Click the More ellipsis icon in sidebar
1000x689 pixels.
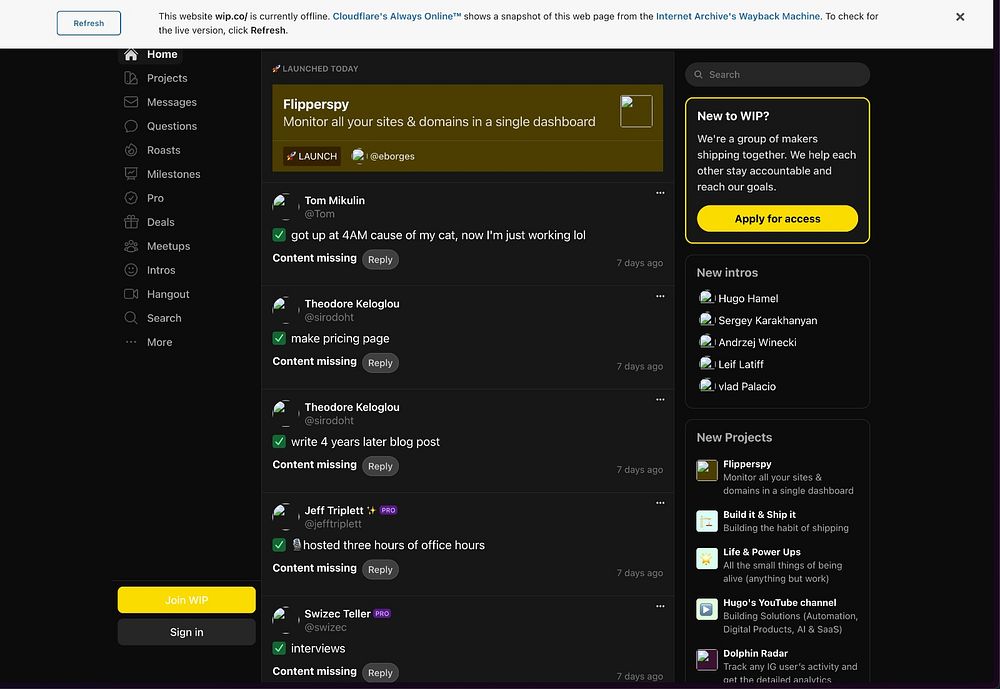pos(131,342)
